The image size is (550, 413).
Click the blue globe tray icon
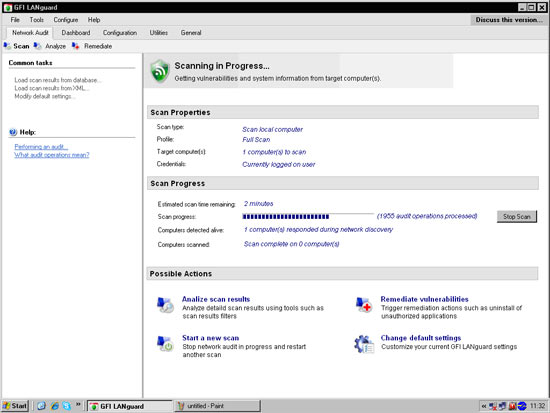pos(522,406)
